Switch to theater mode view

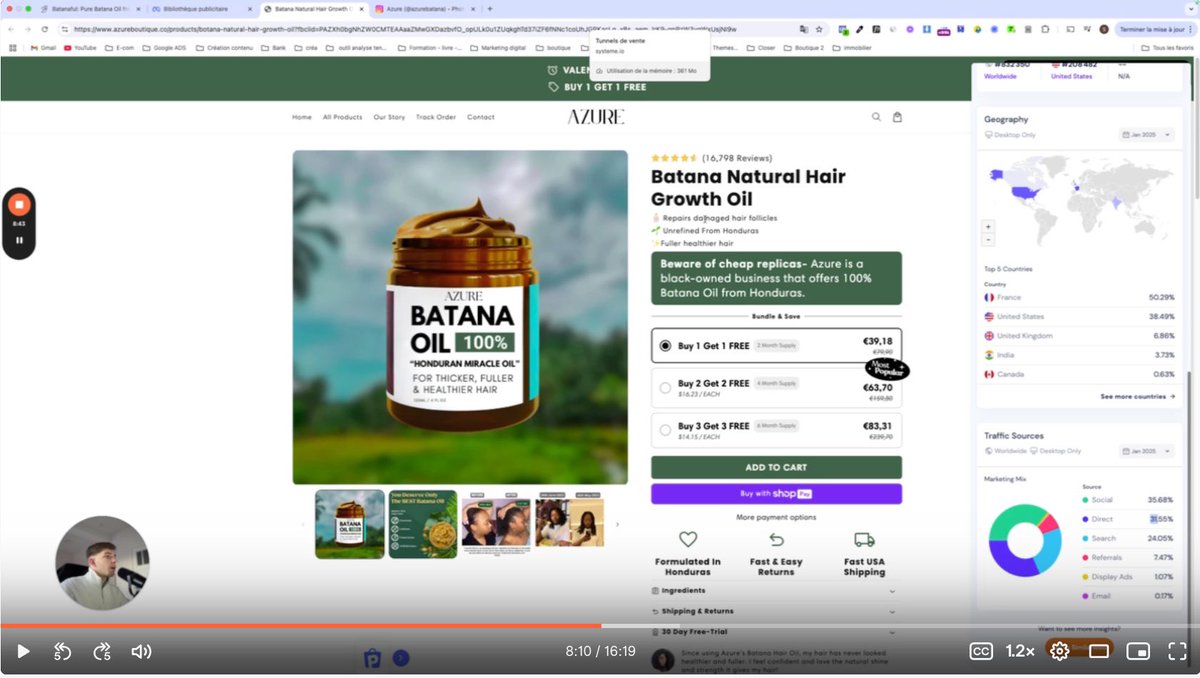[1099, 651]
